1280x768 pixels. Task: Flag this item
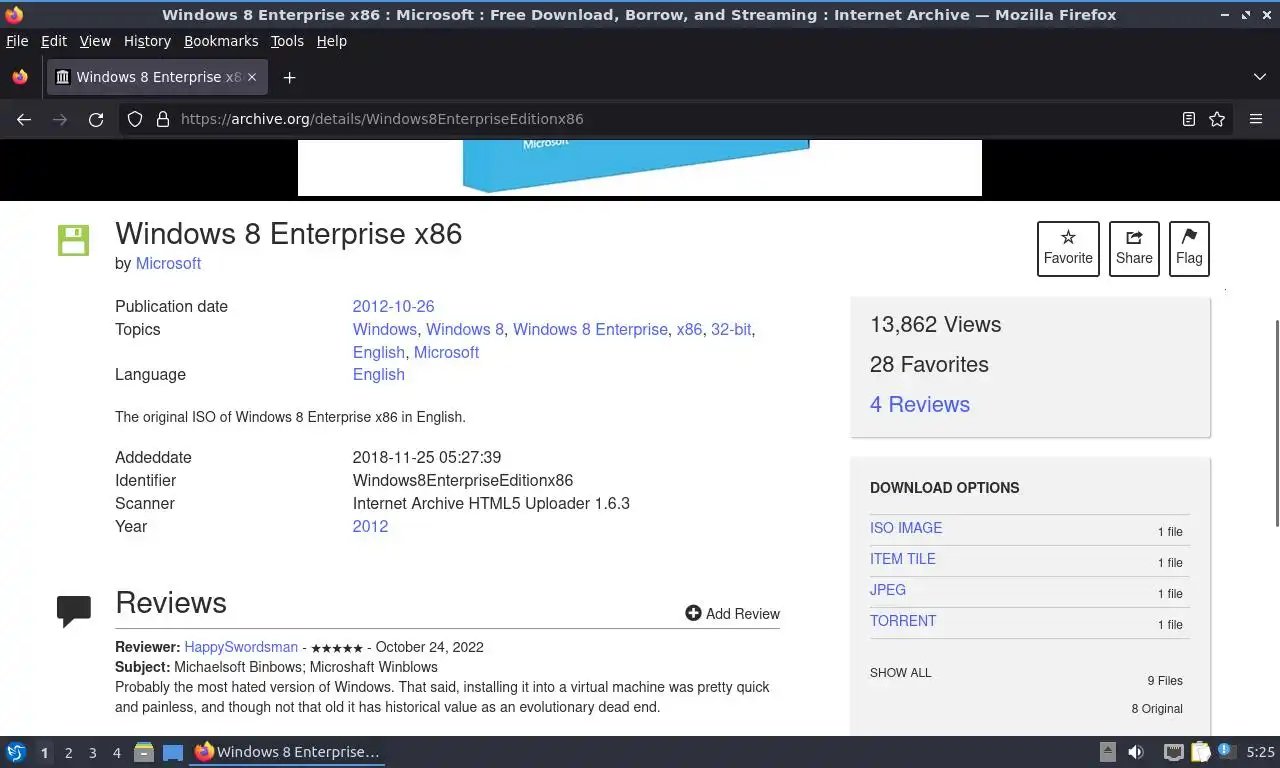point(1189,248)
